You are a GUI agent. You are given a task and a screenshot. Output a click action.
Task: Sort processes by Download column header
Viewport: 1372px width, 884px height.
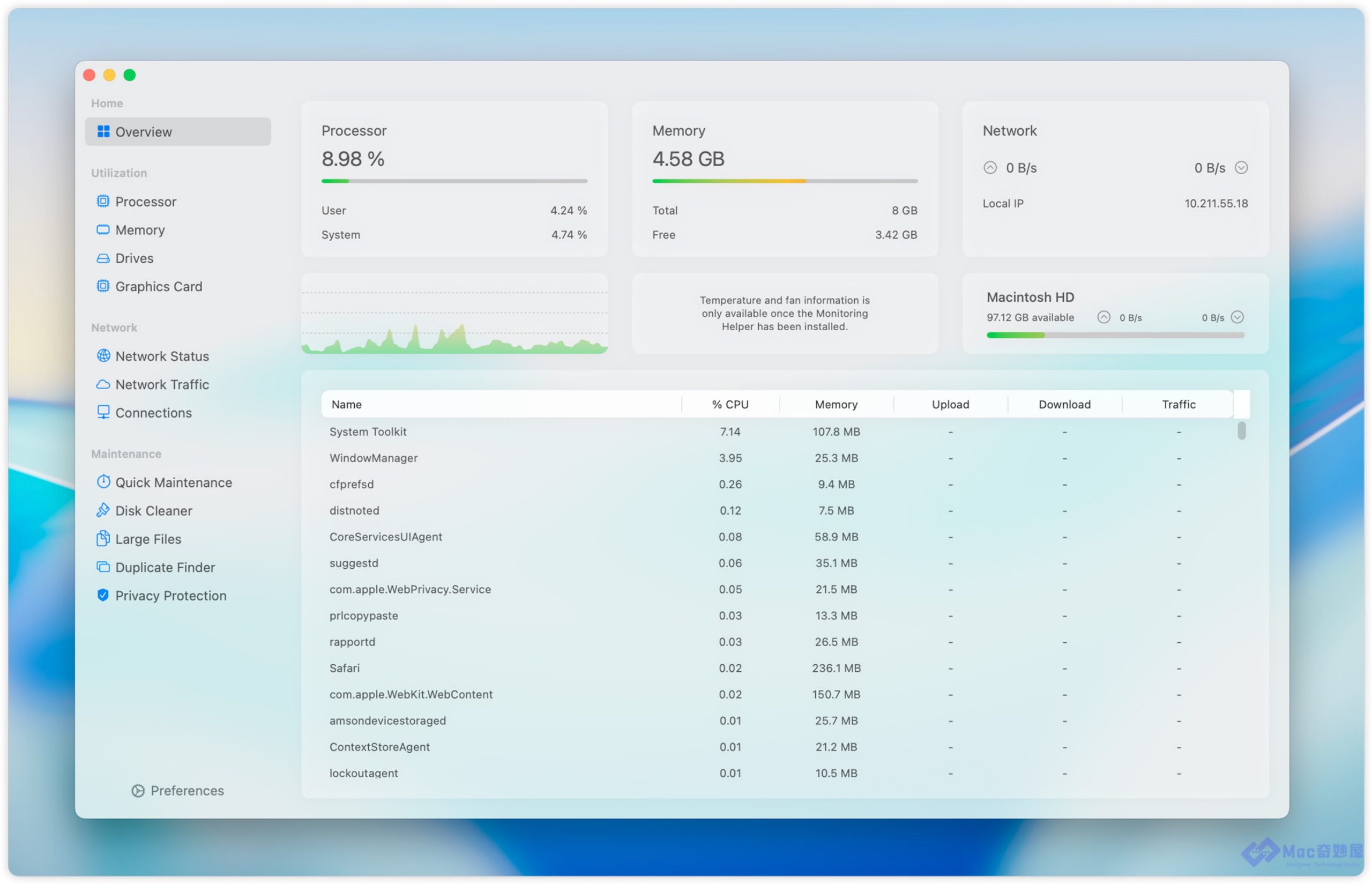(x=1064, y=404)
